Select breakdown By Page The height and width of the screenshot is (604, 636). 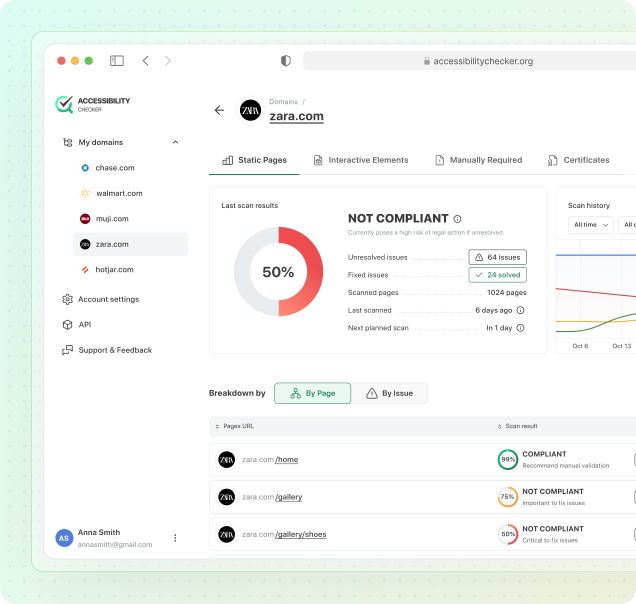click(x=312, y=393)
